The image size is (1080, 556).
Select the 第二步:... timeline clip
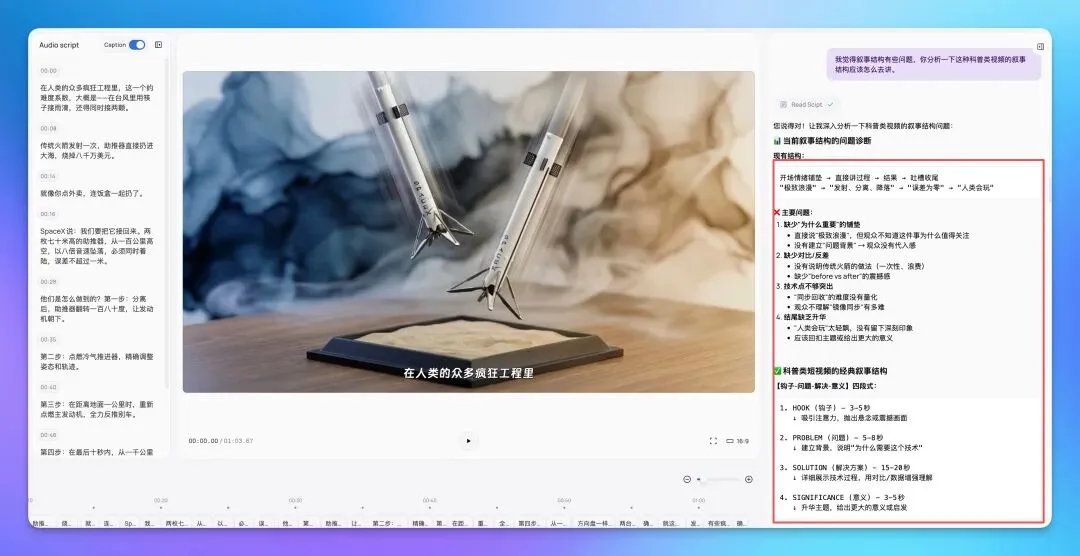pyautogui.click(x=388, y=524)
